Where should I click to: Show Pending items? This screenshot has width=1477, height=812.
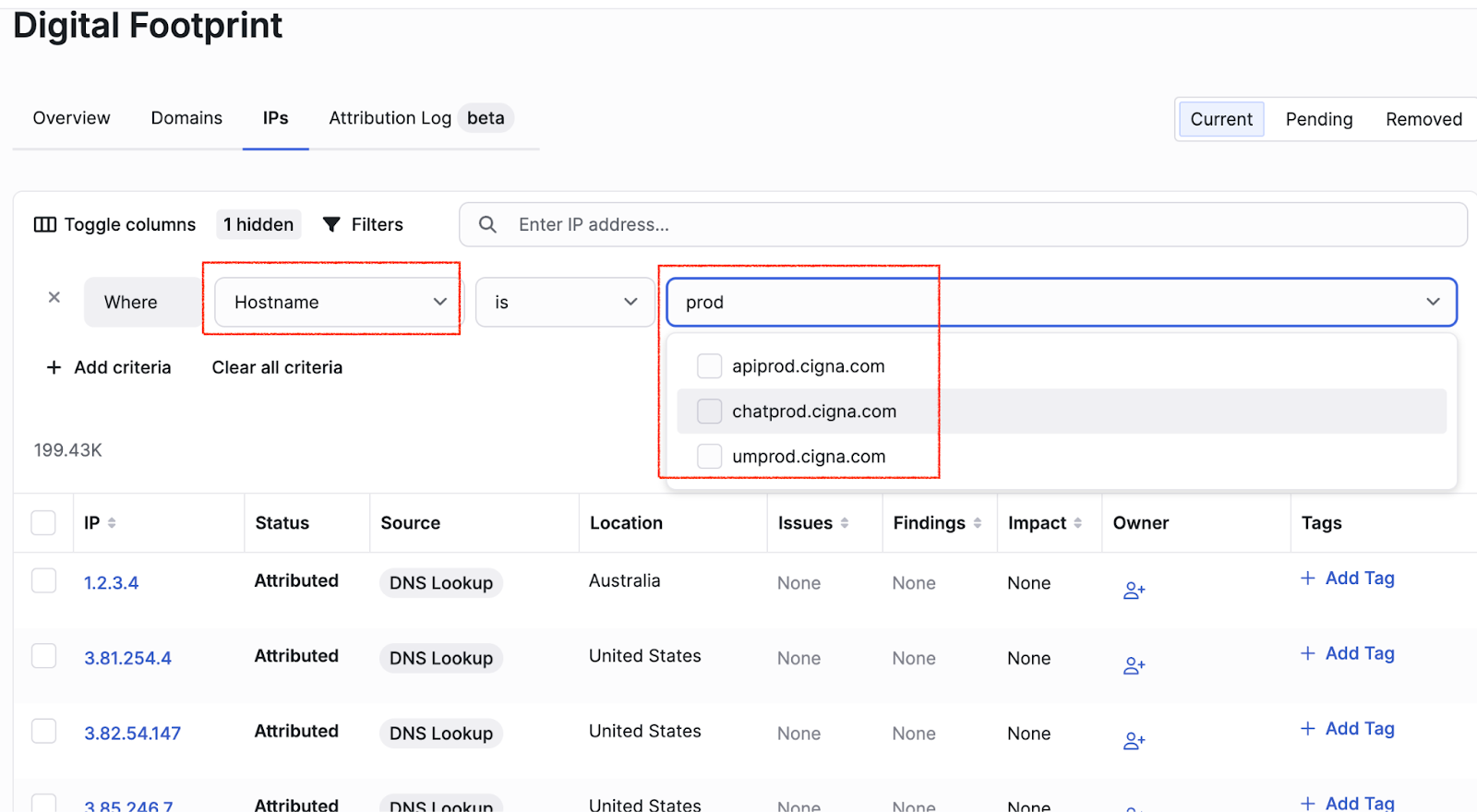click(x=1319, y=119)
